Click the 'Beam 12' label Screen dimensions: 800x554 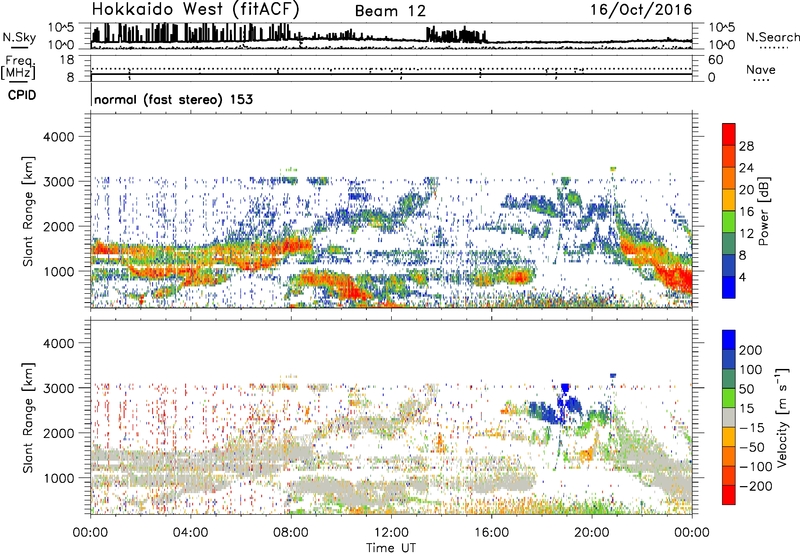click(390, 11)
